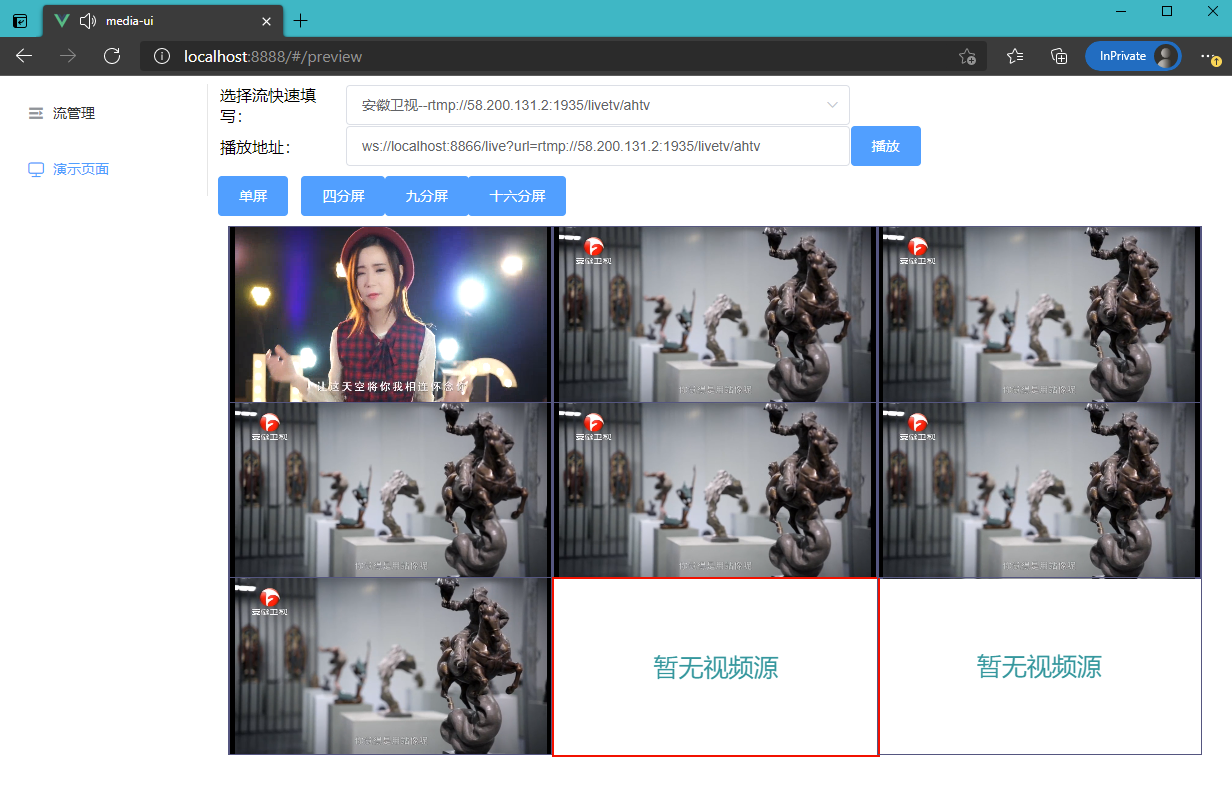The width and height of the screenshot is (1232, 808).
Task: Switch to 四分屏 layout
Action: (x=343, y=196)
